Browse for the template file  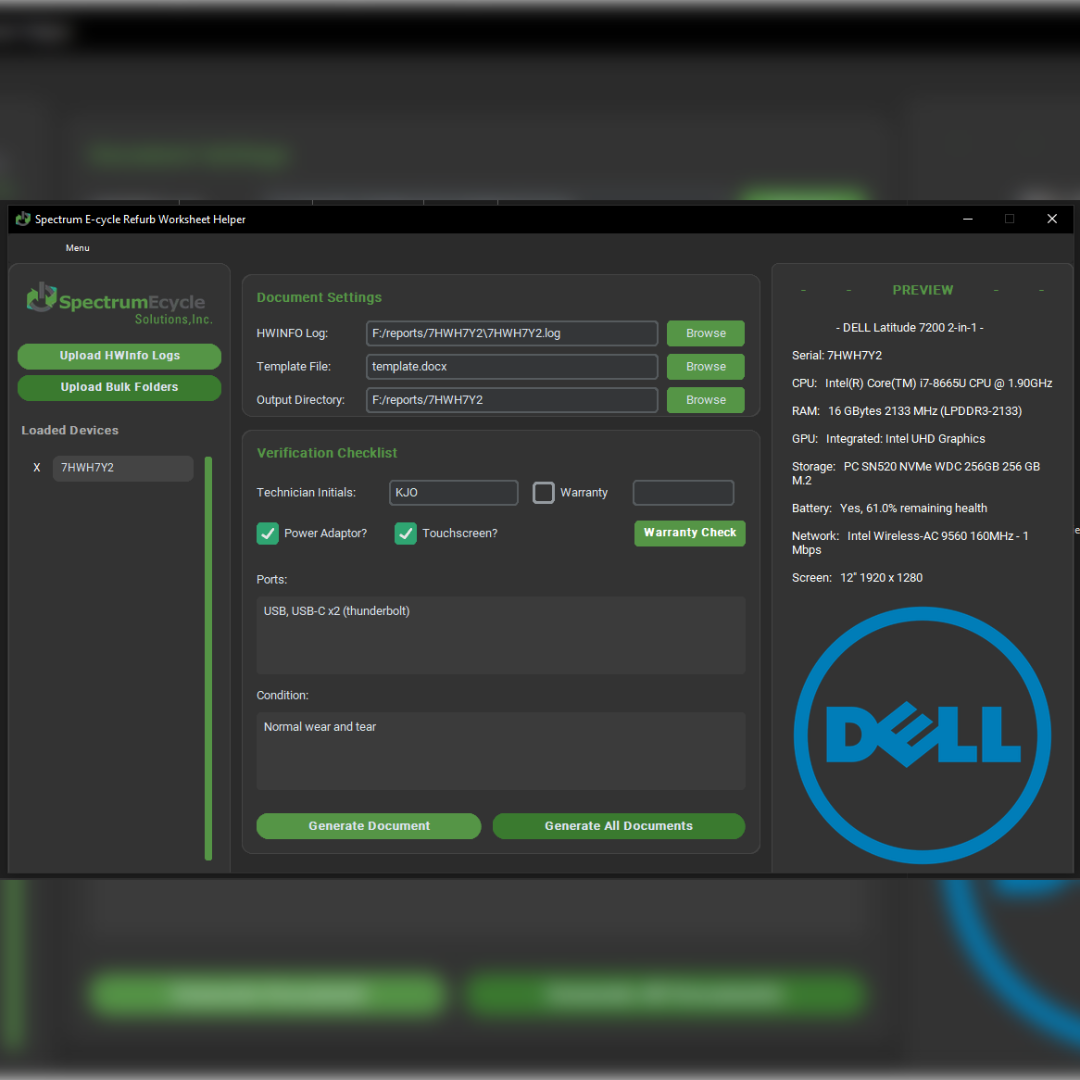[705, 367]
